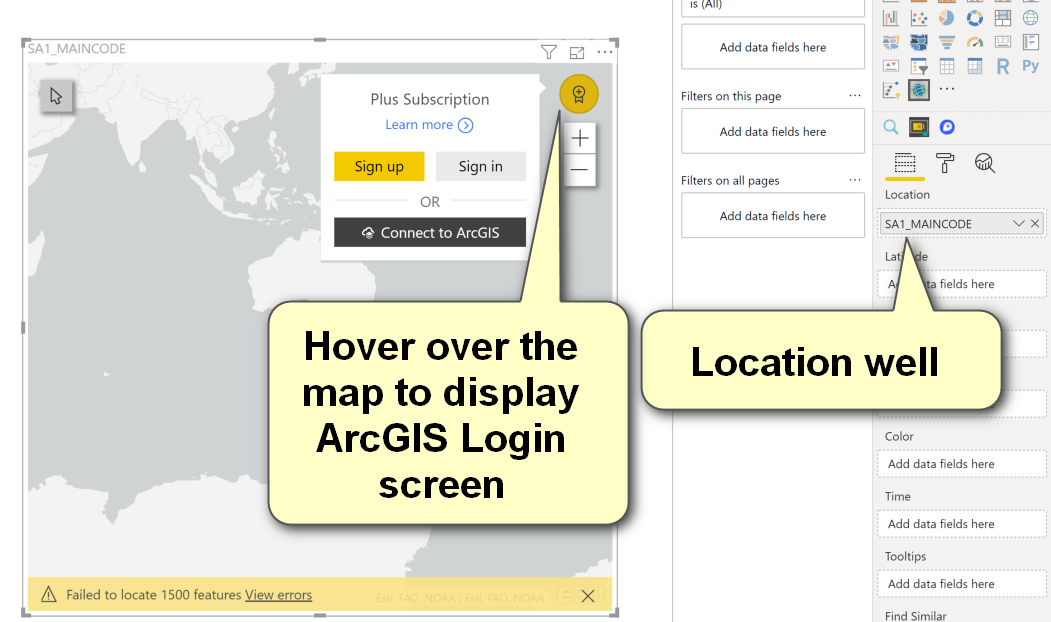The height and width of the screenshot is (622, 1051).
Task: Select the gauge visual
Action: pyautogui.click(x=975, y=42)
